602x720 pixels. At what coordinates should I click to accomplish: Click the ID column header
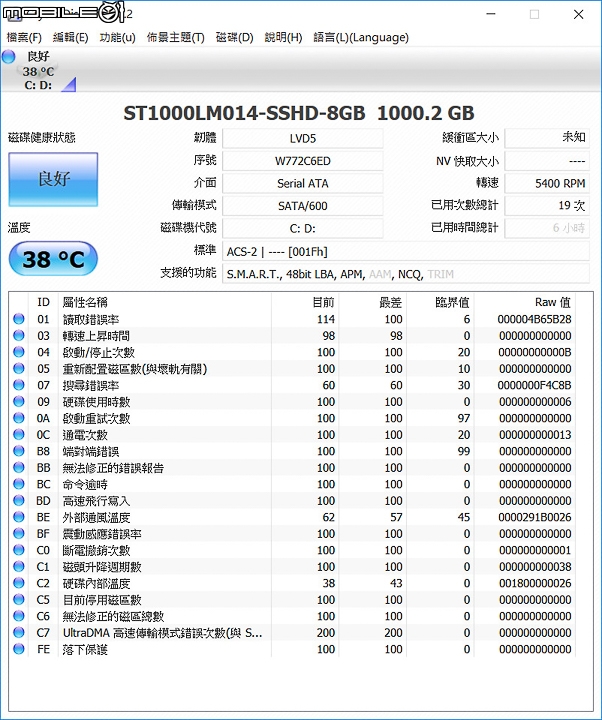tap(43, 302)
